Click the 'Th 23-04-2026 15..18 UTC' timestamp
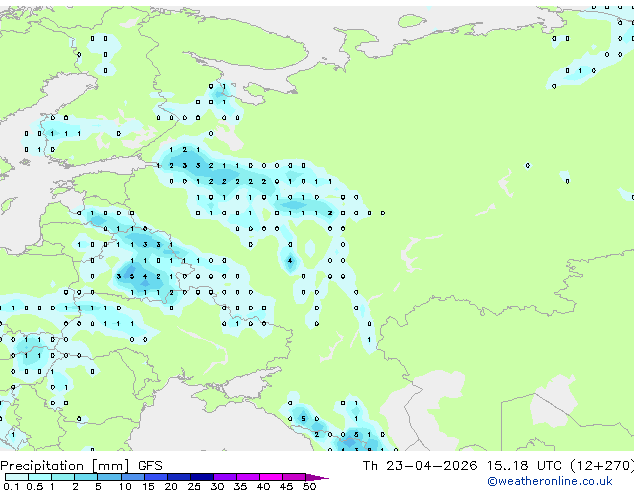 (463, 465)
